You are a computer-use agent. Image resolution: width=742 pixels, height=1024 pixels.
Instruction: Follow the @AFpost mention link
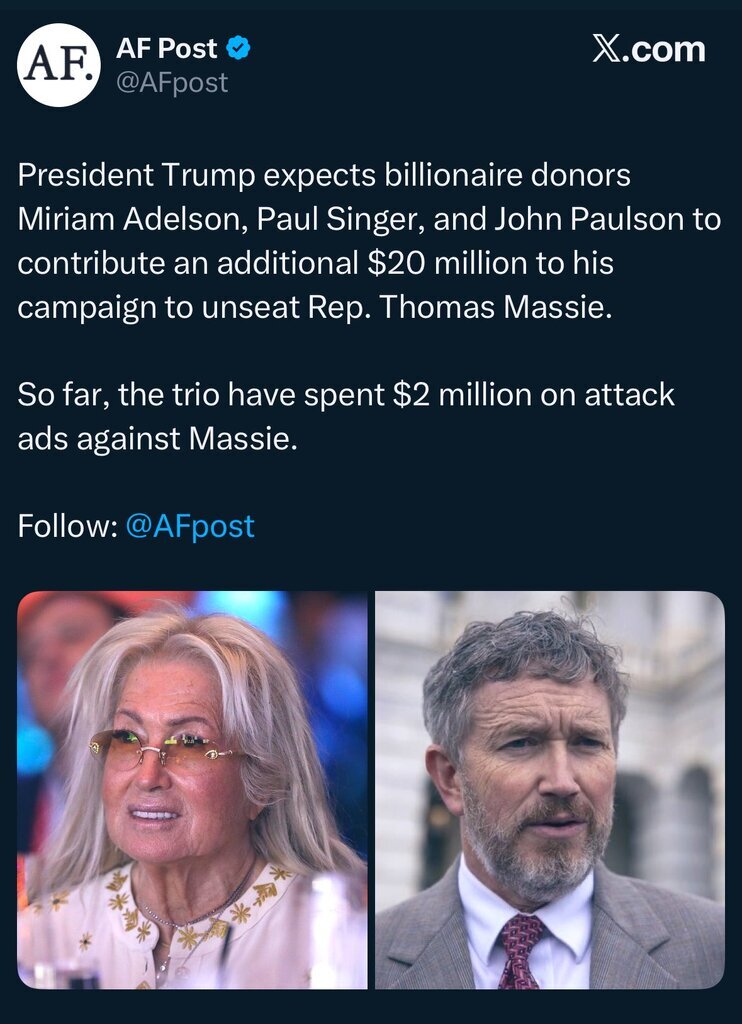point(190,526)
